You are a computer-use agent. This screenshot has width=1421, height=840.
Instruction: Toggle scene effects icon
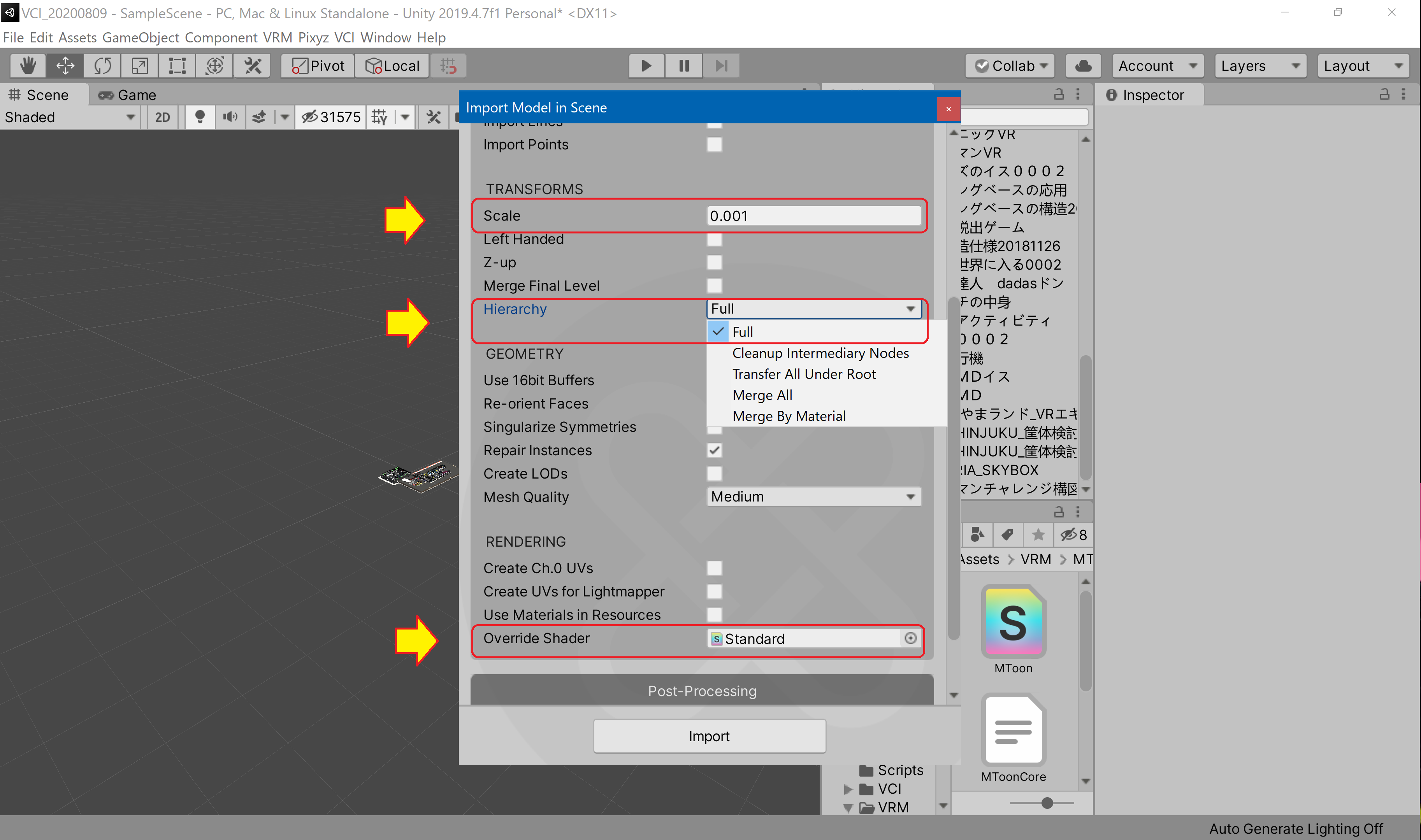259,117
